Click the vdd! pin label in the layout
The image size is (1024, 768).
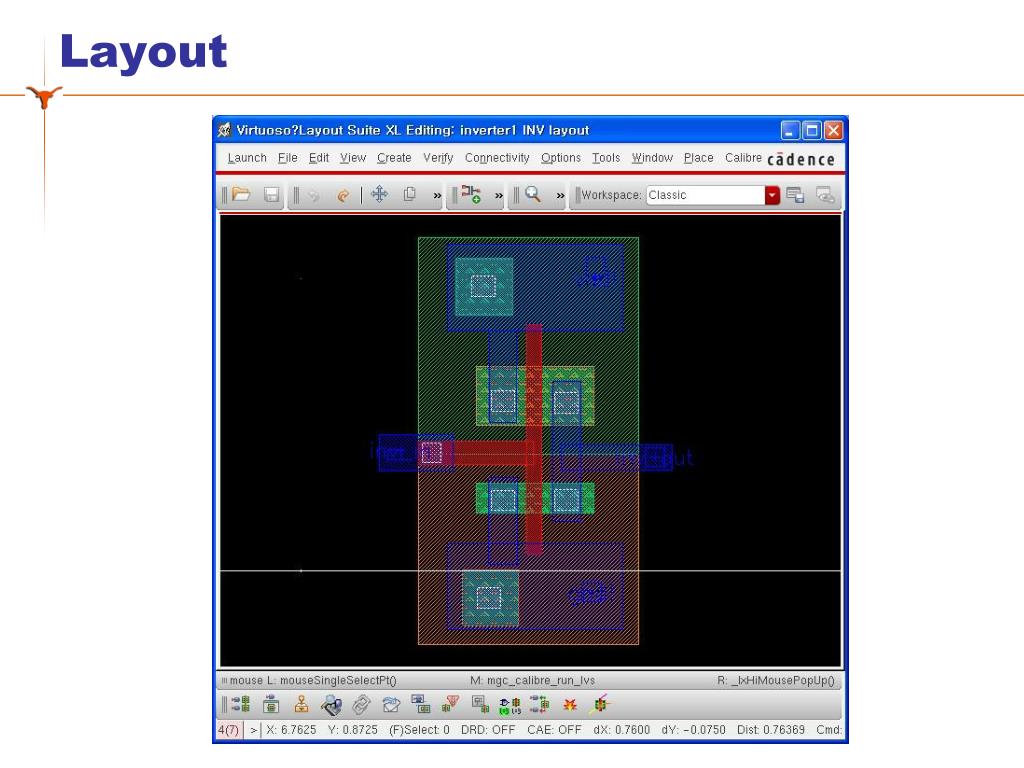click(594, 273)
